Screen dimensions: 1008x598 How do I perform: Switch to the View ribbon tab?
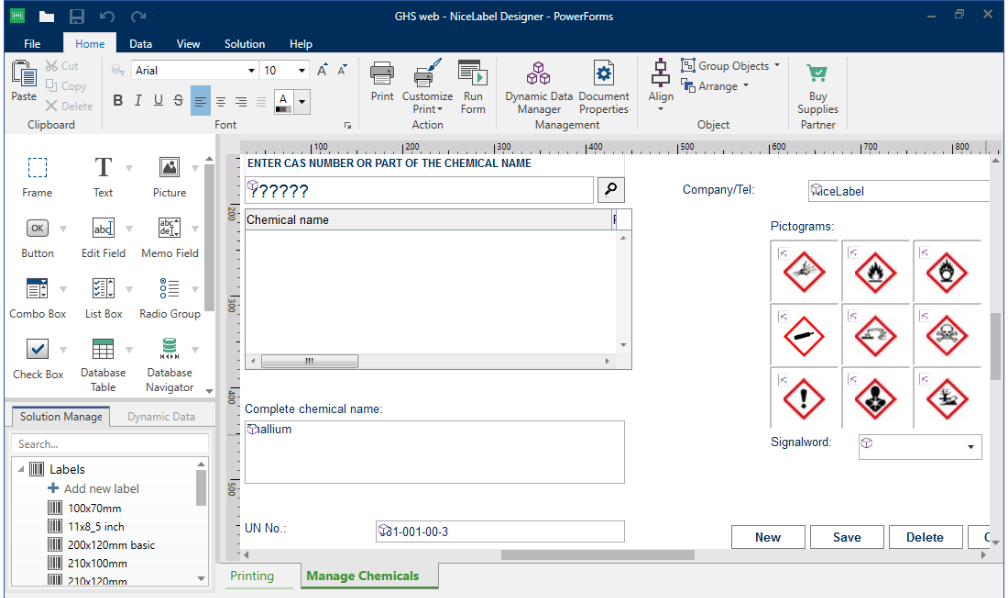point(188,44)
